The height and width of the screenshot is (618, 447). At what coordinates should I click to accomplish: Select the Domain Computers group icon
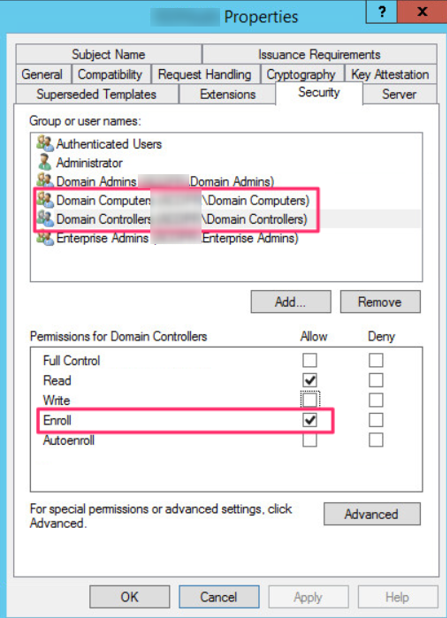pyautogui.click(x=45, y=200)
